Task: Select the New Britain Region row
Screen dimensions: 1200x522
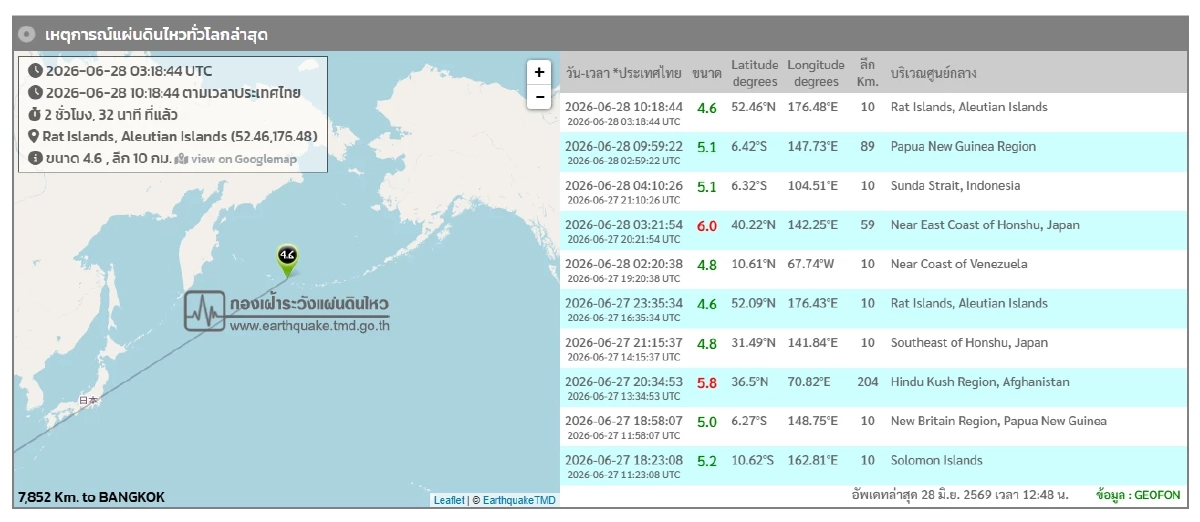Action: pos(873,427)
